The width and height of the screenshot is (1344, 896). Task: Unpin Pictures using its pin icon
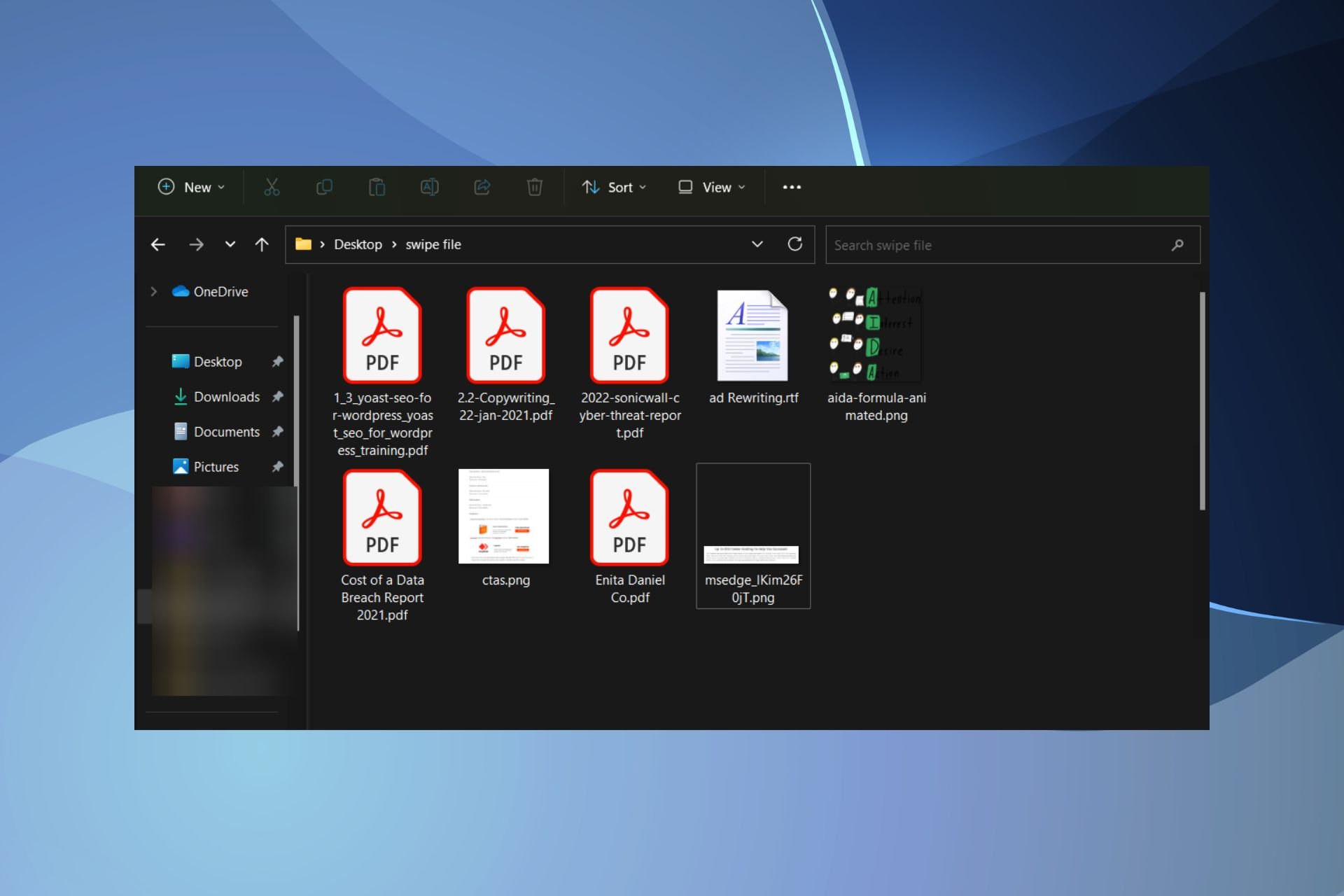point(277,466)
